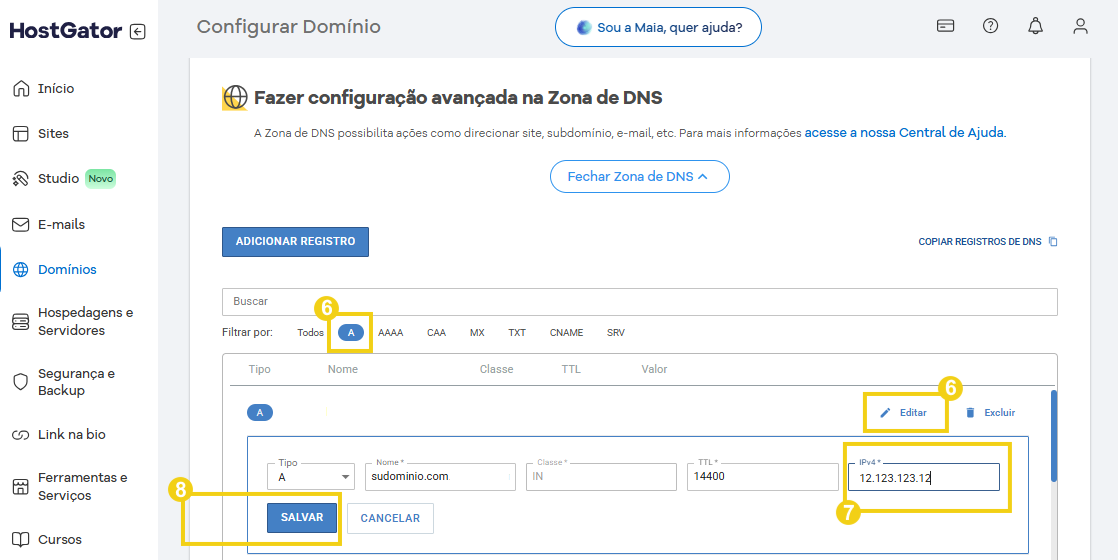Click the Maia assistant orb icon
This screenshot has height=560, width=1118.
coord(584,28)
